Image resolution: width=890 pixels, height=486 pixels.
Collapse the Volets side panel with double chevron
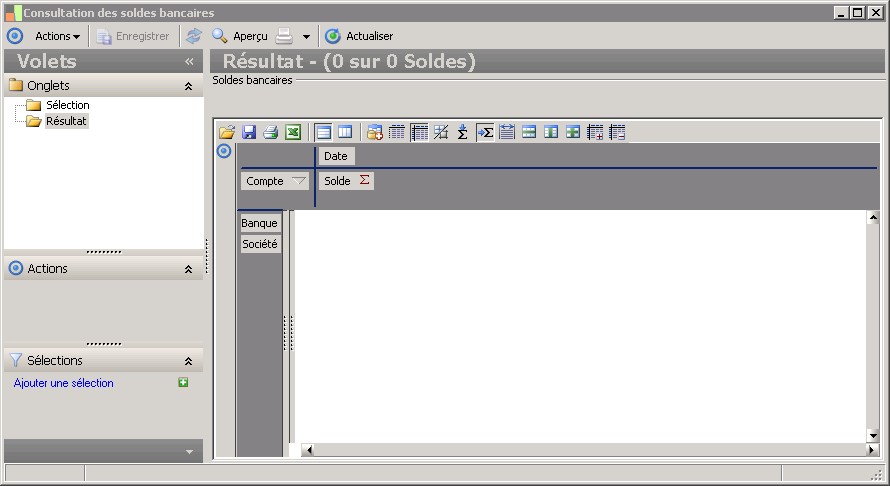[189, 61]
